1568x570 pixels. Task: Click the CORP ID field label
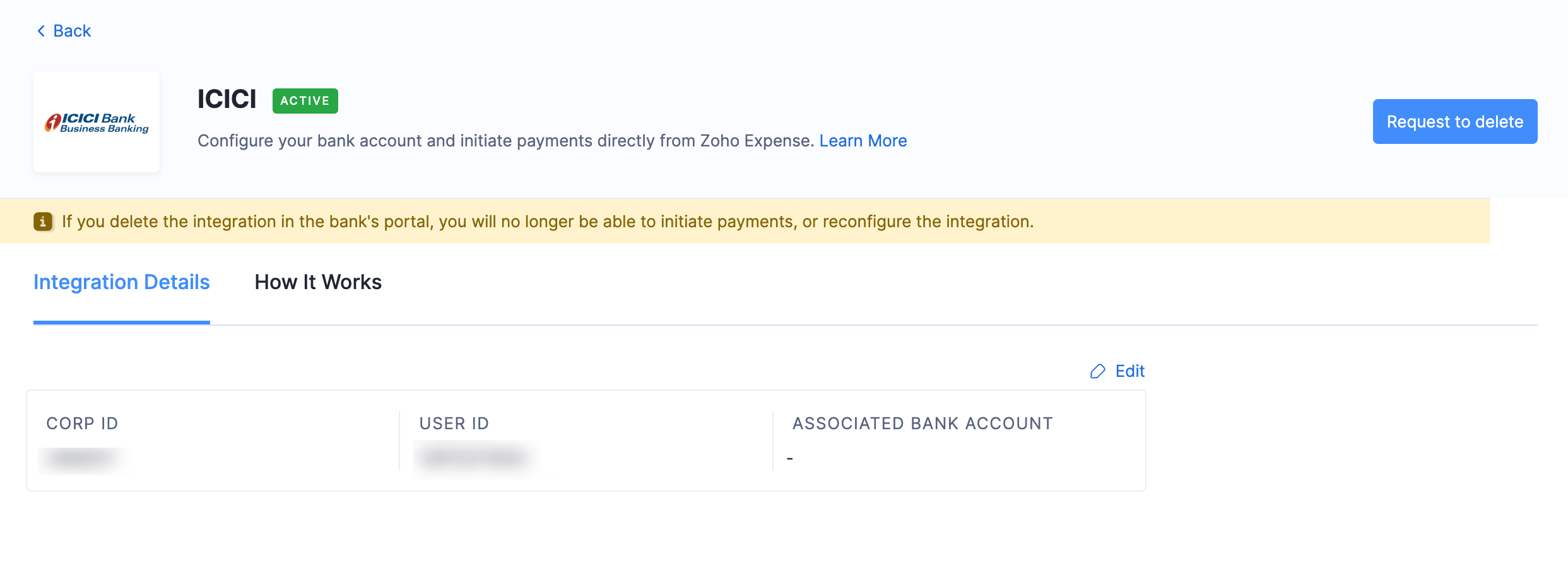click(82, 424)
